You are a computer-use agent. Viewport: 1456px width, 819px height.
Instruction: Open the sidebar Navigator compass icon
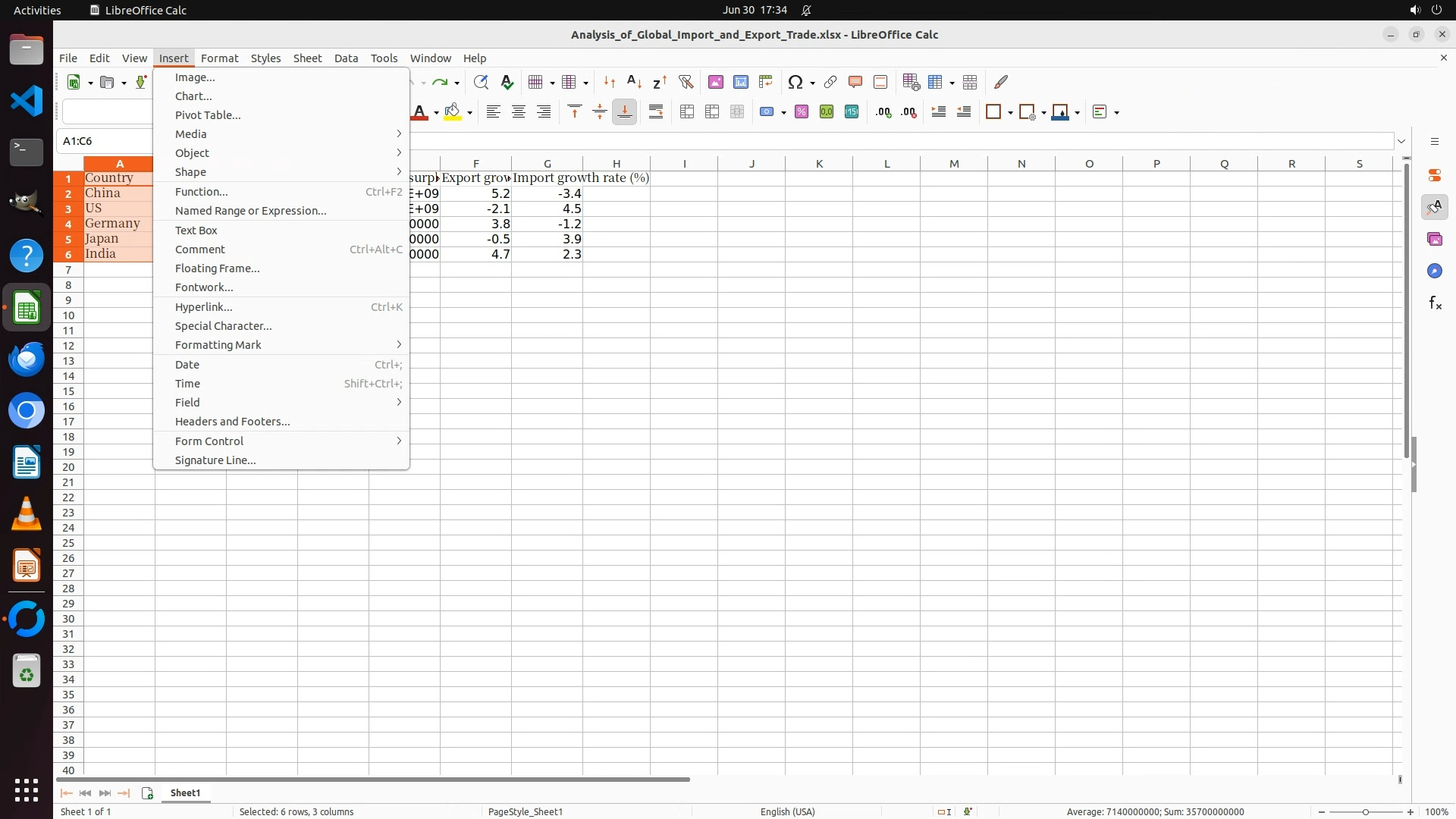(1434, 271)
